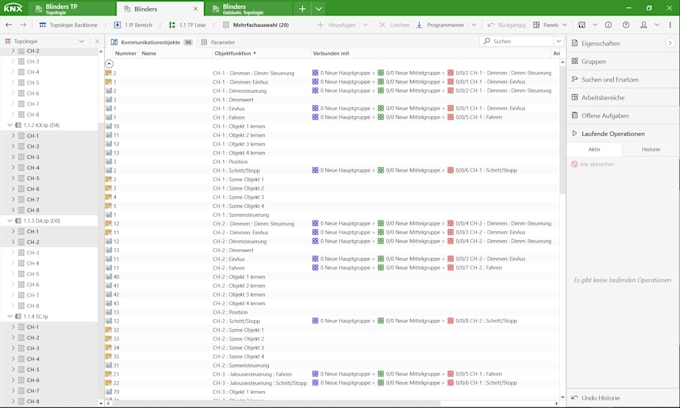Sort by the Nummer column header
Image resolution: width=680 pixels, height=408 pixels.
(x=126, y=53)
